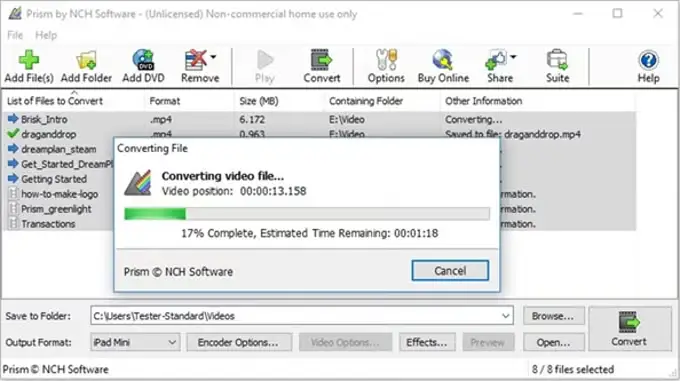Open Options from the toolbar

point(386,66)
